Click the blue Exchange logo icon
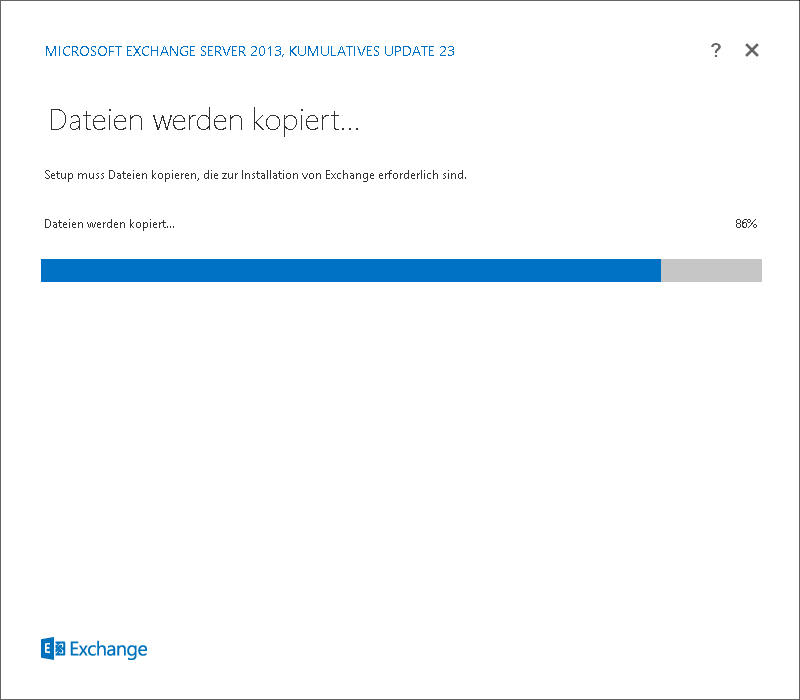This screenshot has width=800, height=700. coord(53,649)
